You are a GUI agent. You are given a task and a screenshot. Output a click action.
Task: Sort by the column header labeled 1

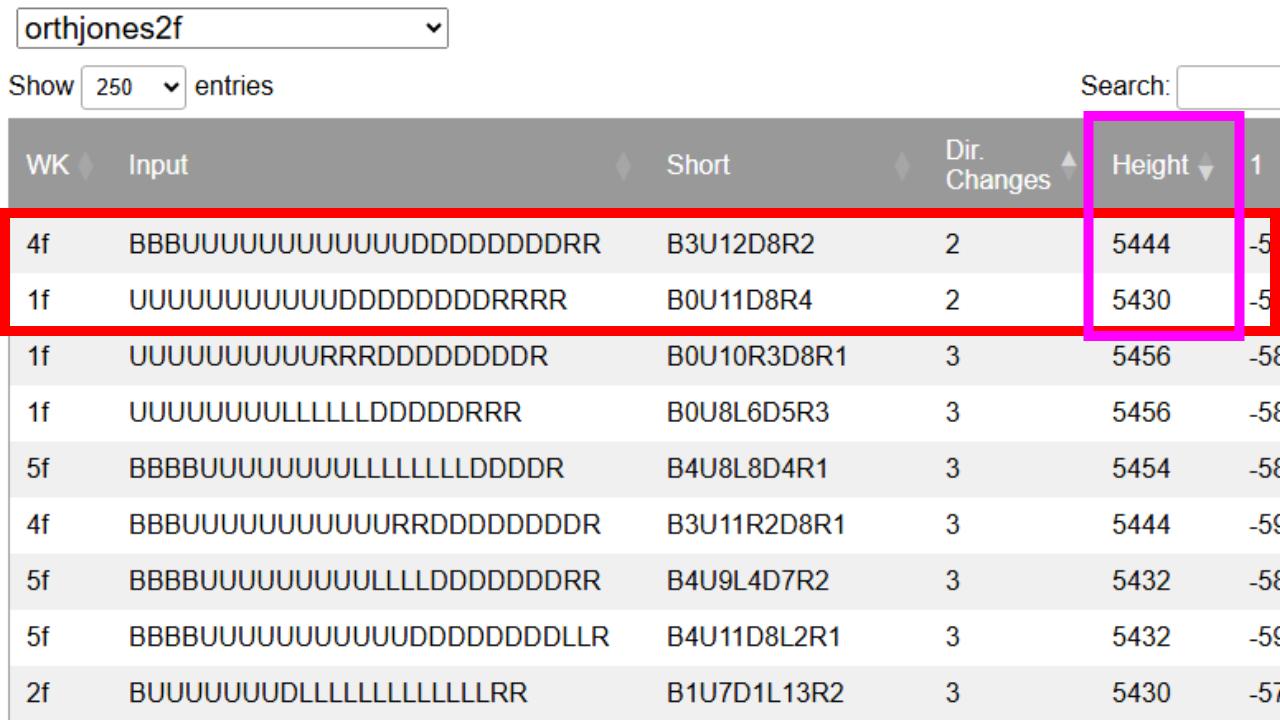click(1256, 166)
